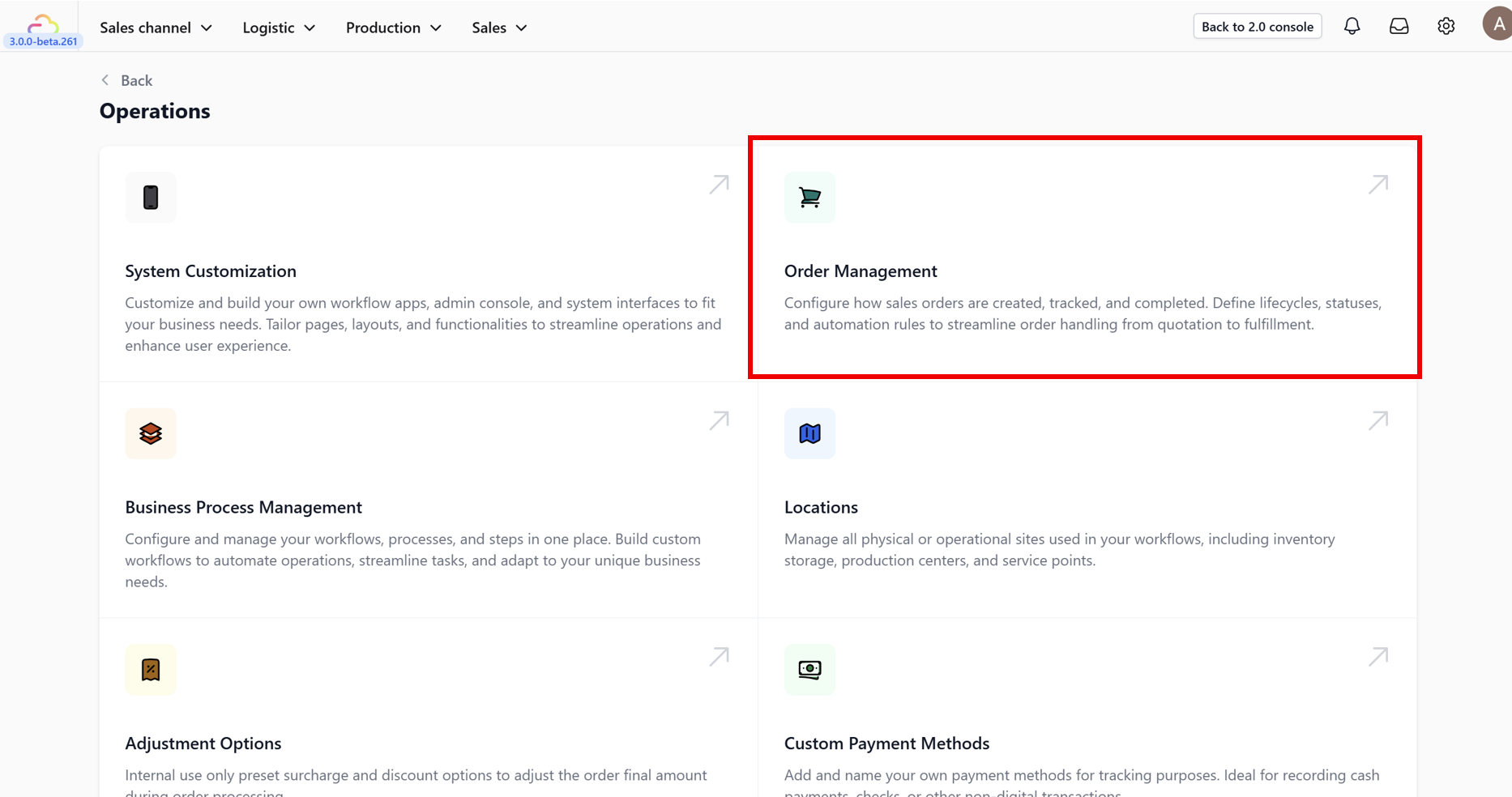The height and width of the screenshot is (797, 1512).
Task: Click description starting 'Configure how sales orders'
Action: click(1083, 313)
